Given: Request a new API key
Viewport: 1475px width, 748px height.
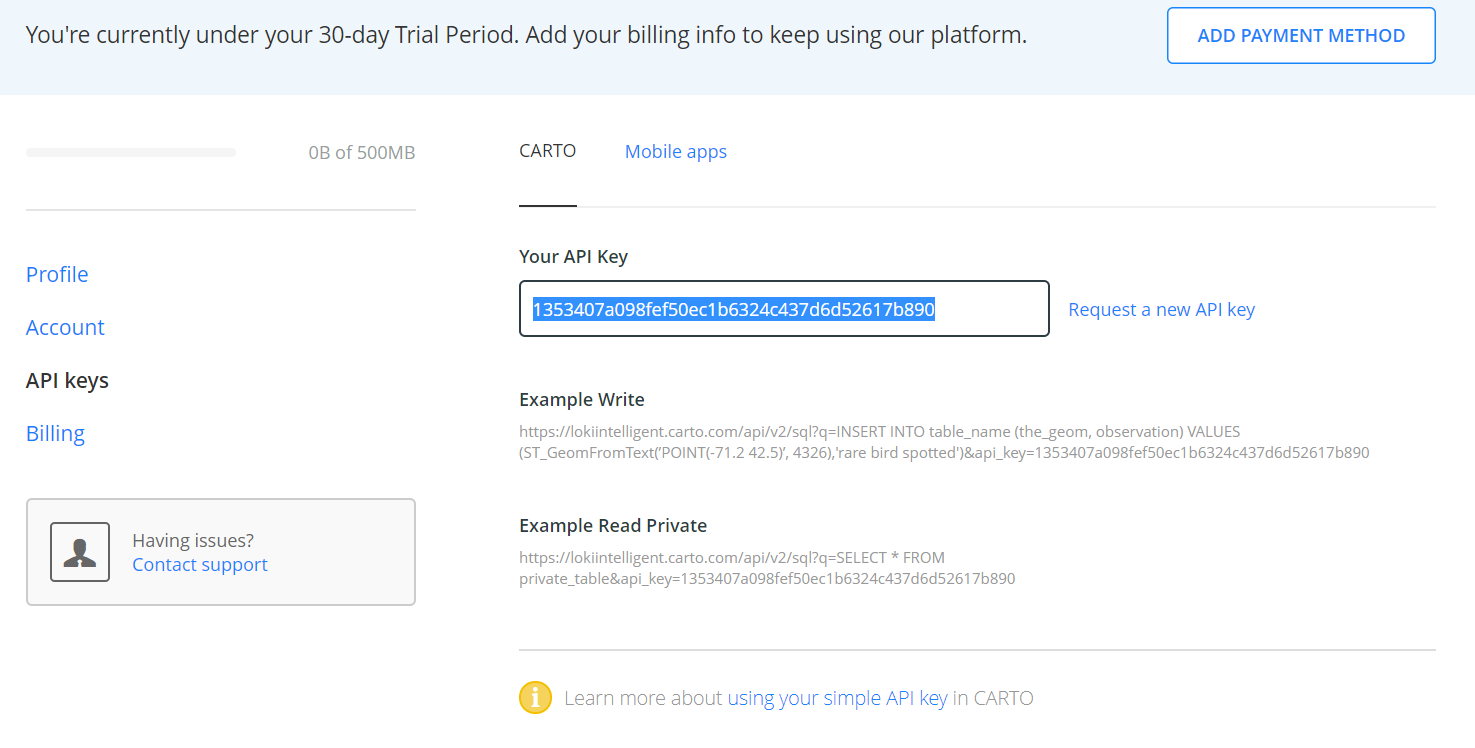Looking at the screenshot, I should 1161,310.
